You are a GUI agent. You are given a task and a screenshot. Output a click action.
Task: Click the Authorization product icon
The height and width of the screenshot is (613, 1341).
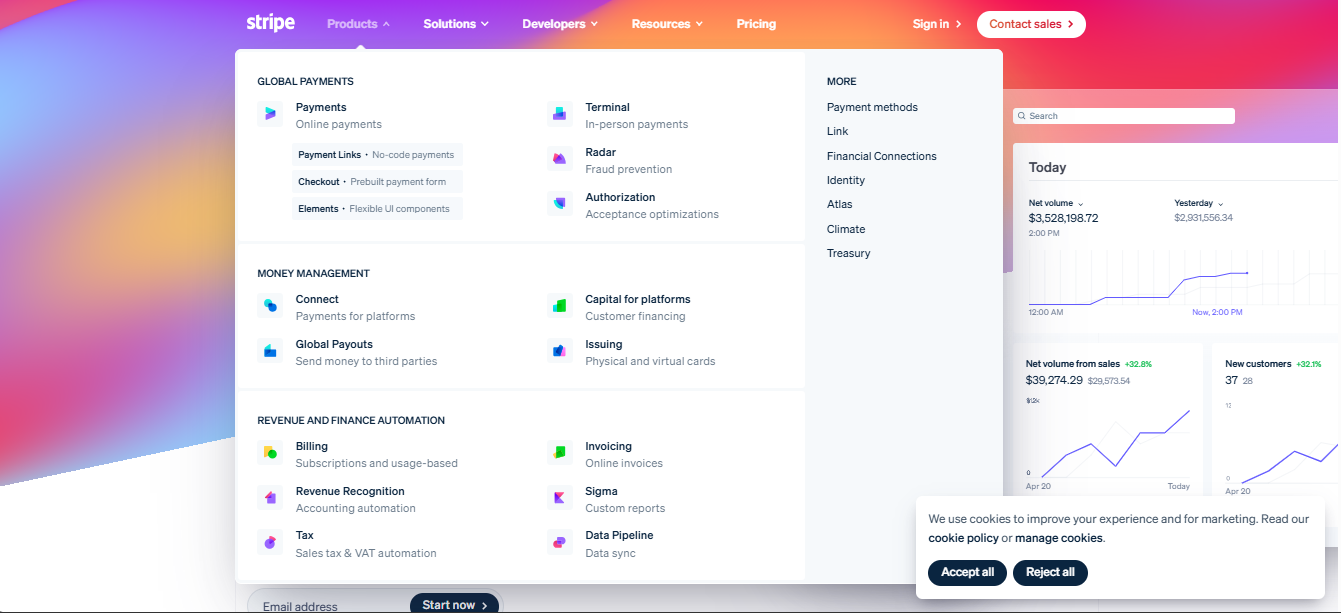[x=559, y=204]
